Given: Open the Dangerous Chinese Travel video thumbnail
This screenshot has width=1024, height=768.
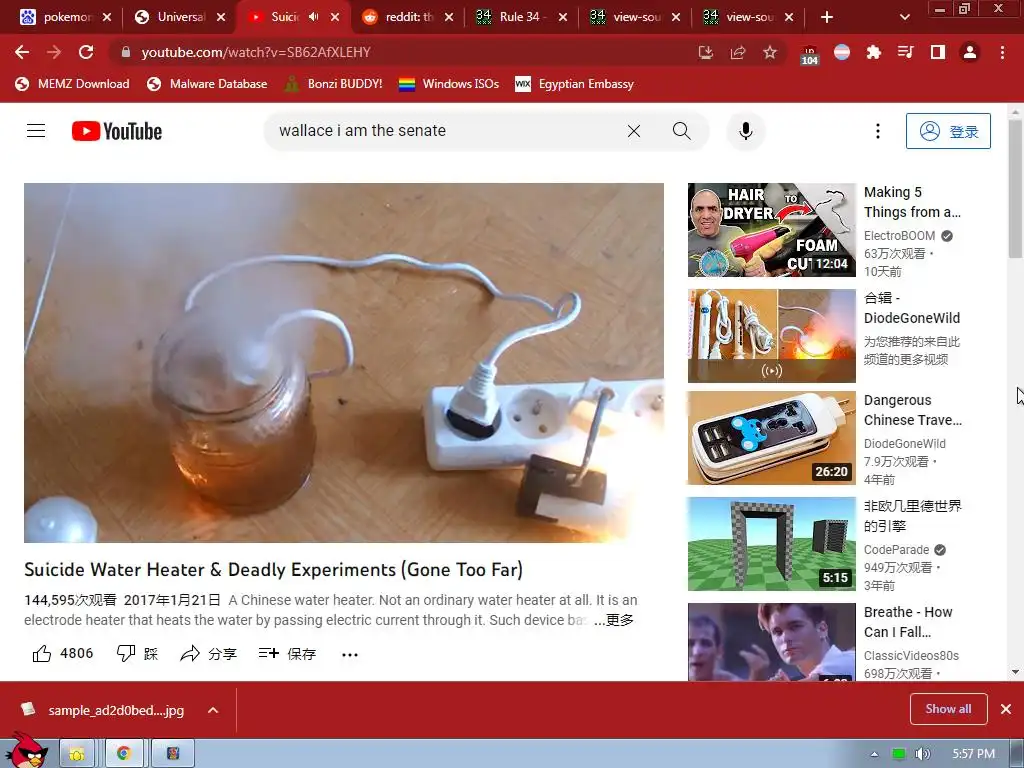Looking at the screenshot, I should [771, 438].
